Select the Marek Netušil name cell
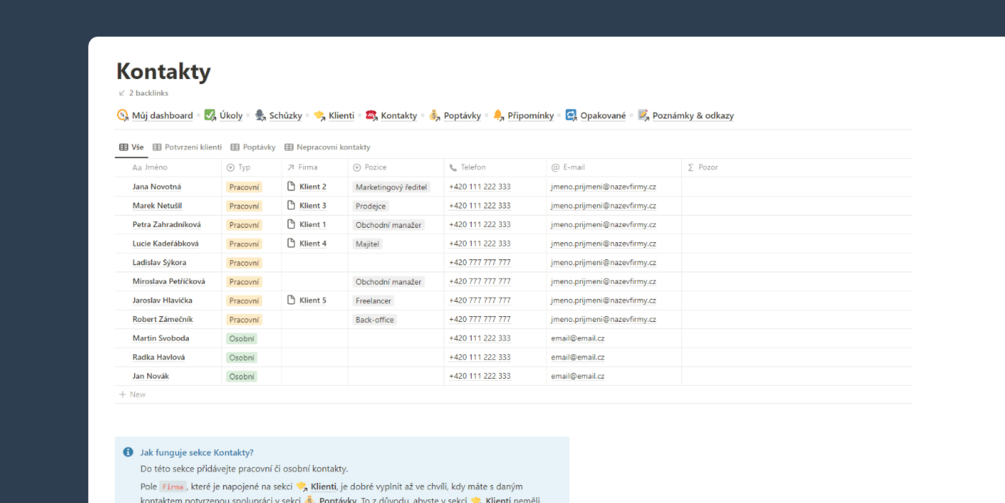 [168, 206]
